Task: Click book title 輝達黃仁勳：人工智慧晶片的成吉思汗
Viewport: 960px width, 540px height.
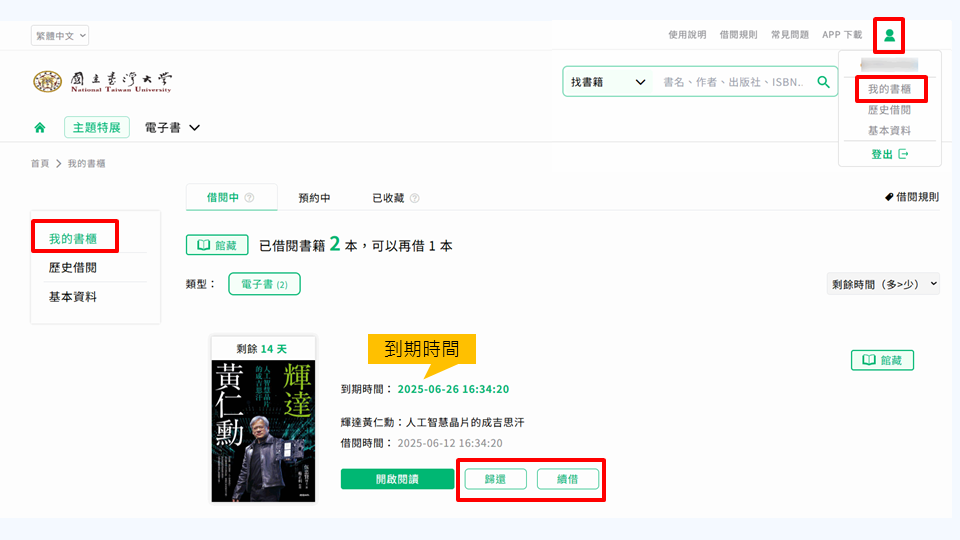Action: (x=432, y=422)
